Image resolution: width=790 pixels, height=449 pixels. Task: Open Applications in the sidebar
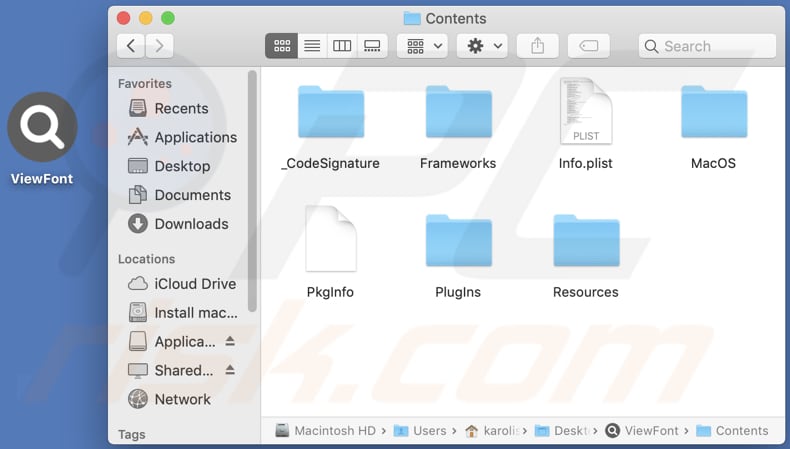[x=182, y=137]
